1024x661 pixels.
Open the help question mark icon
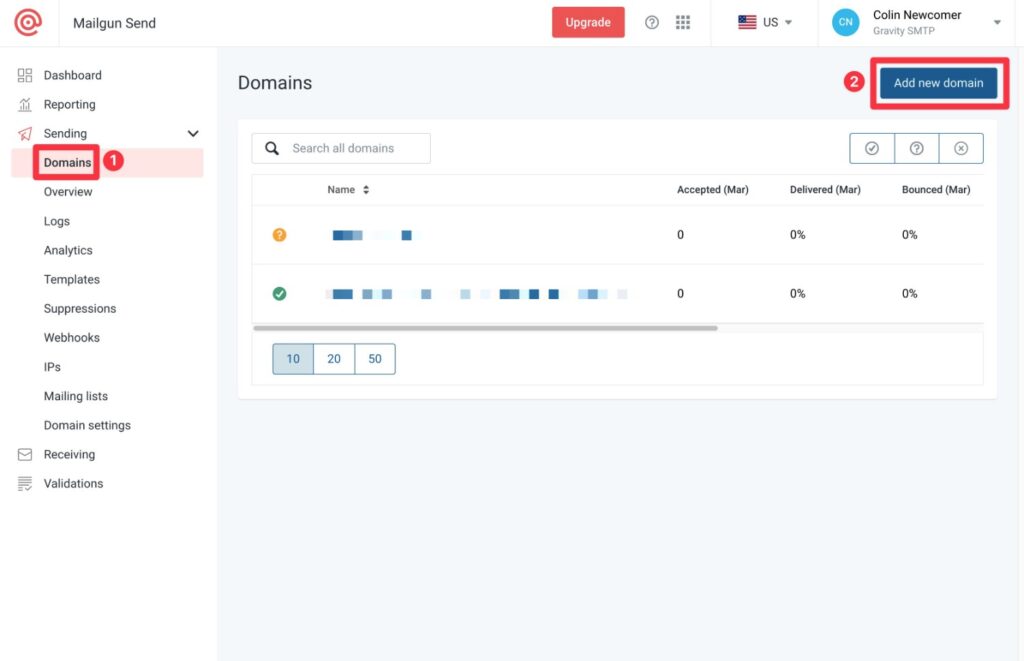pyautogui.click(x=652, y=22)
